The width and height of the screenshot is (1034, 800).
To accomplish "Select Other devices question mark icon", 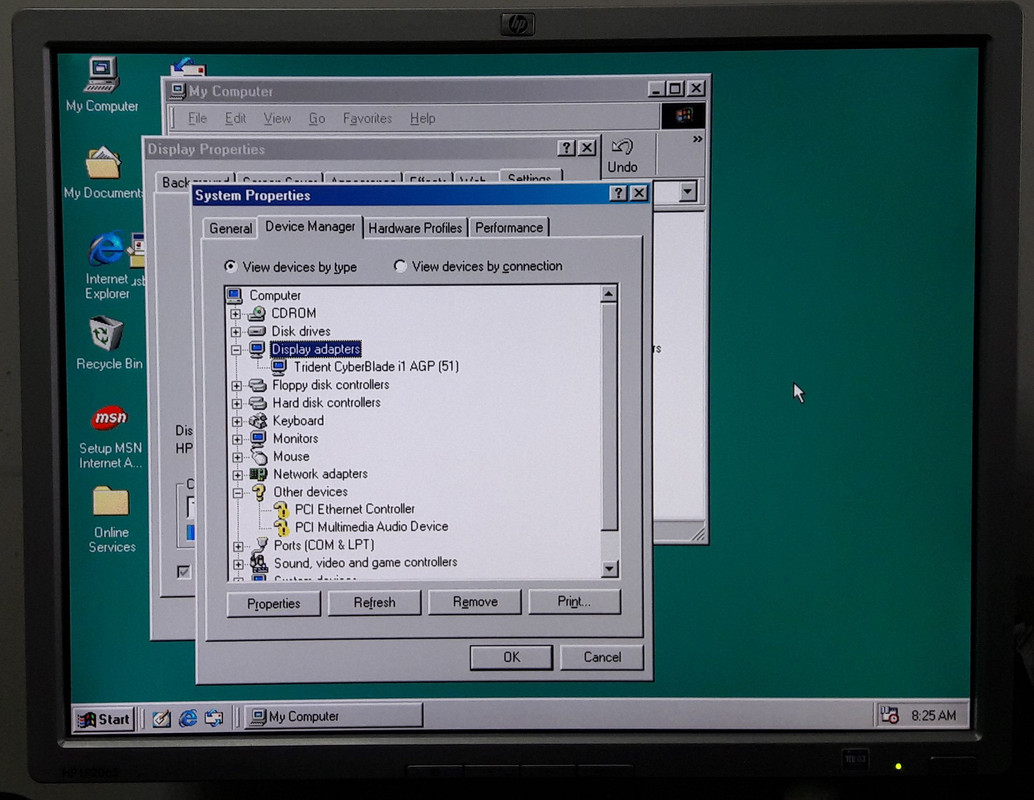I will (259, 492).
